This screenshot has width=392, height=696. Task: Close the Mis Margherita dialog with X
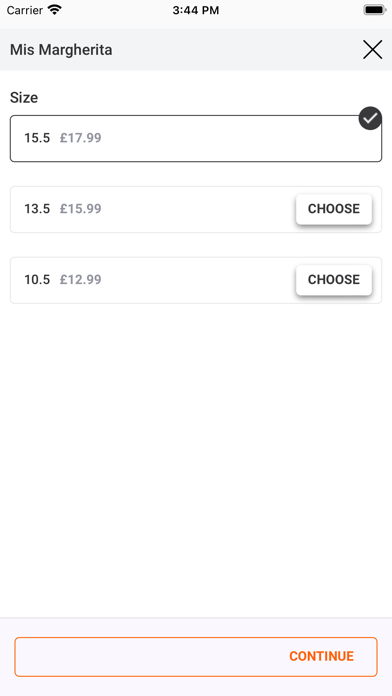[x=372, y=50]
